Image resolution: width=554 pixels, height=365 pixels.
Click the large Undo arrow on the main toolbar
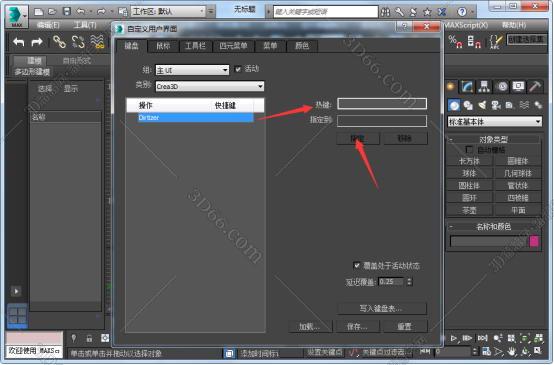[19, 42]
